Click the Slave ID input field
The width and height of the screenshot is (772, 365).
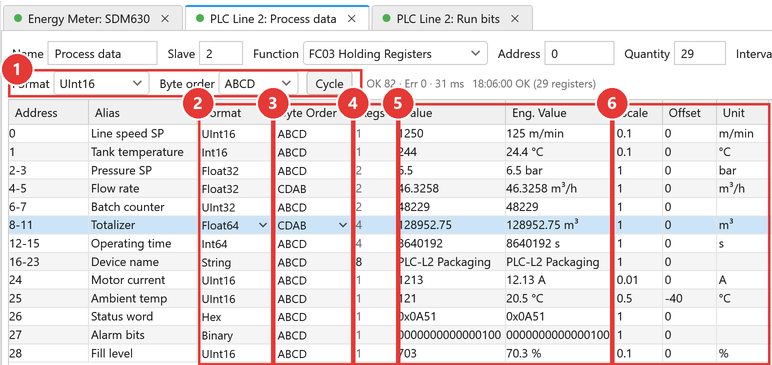pos(221,54)
